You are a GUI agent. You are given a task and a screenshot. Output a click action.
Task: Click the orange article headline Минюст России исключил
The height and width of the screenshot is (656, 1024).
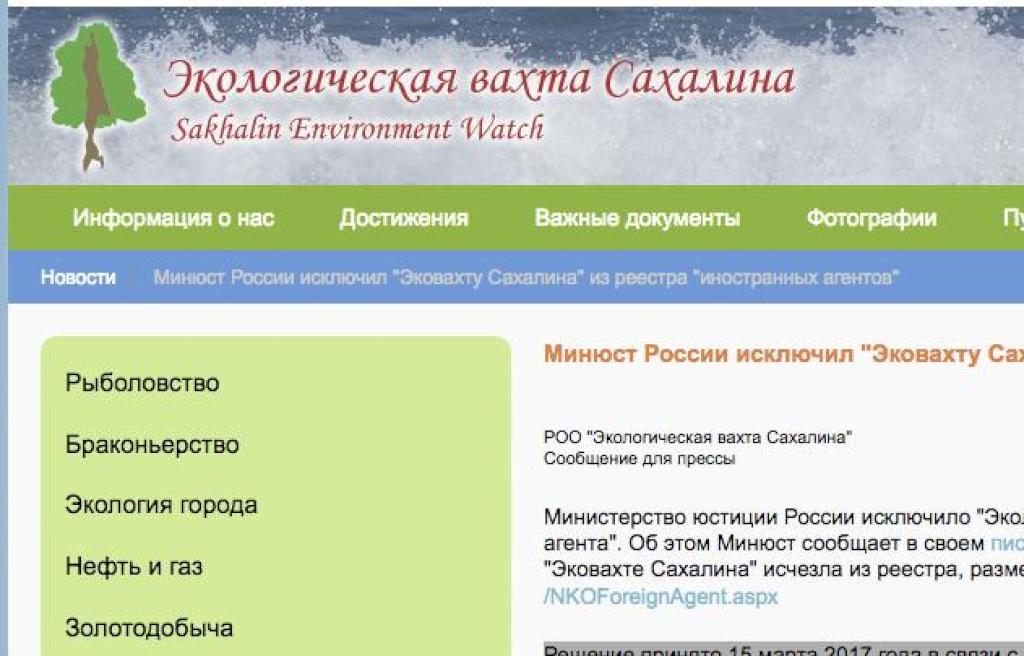[x=784, y=353]
